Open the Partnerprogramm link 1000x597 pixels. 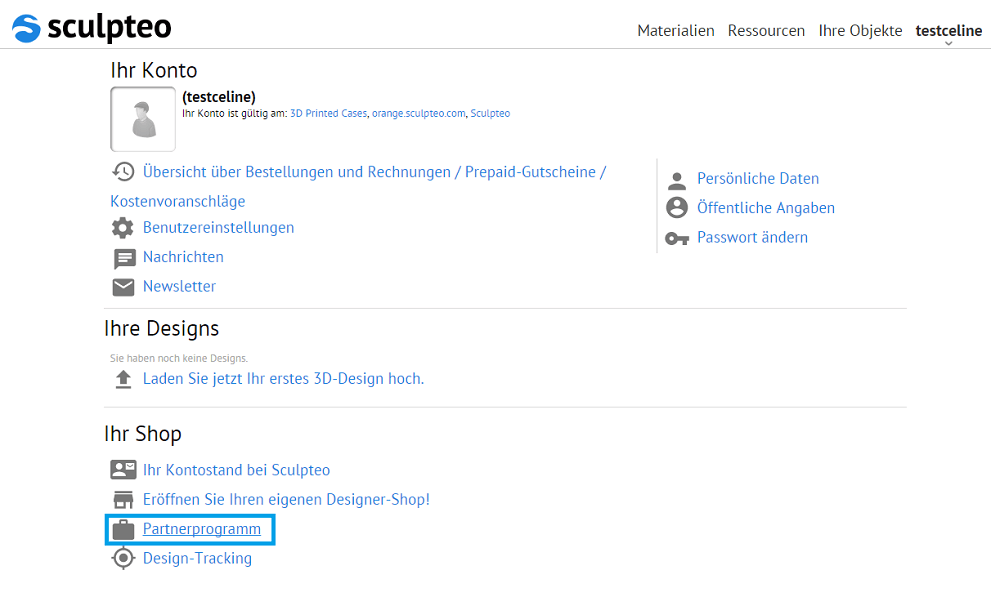pos(202,529)
